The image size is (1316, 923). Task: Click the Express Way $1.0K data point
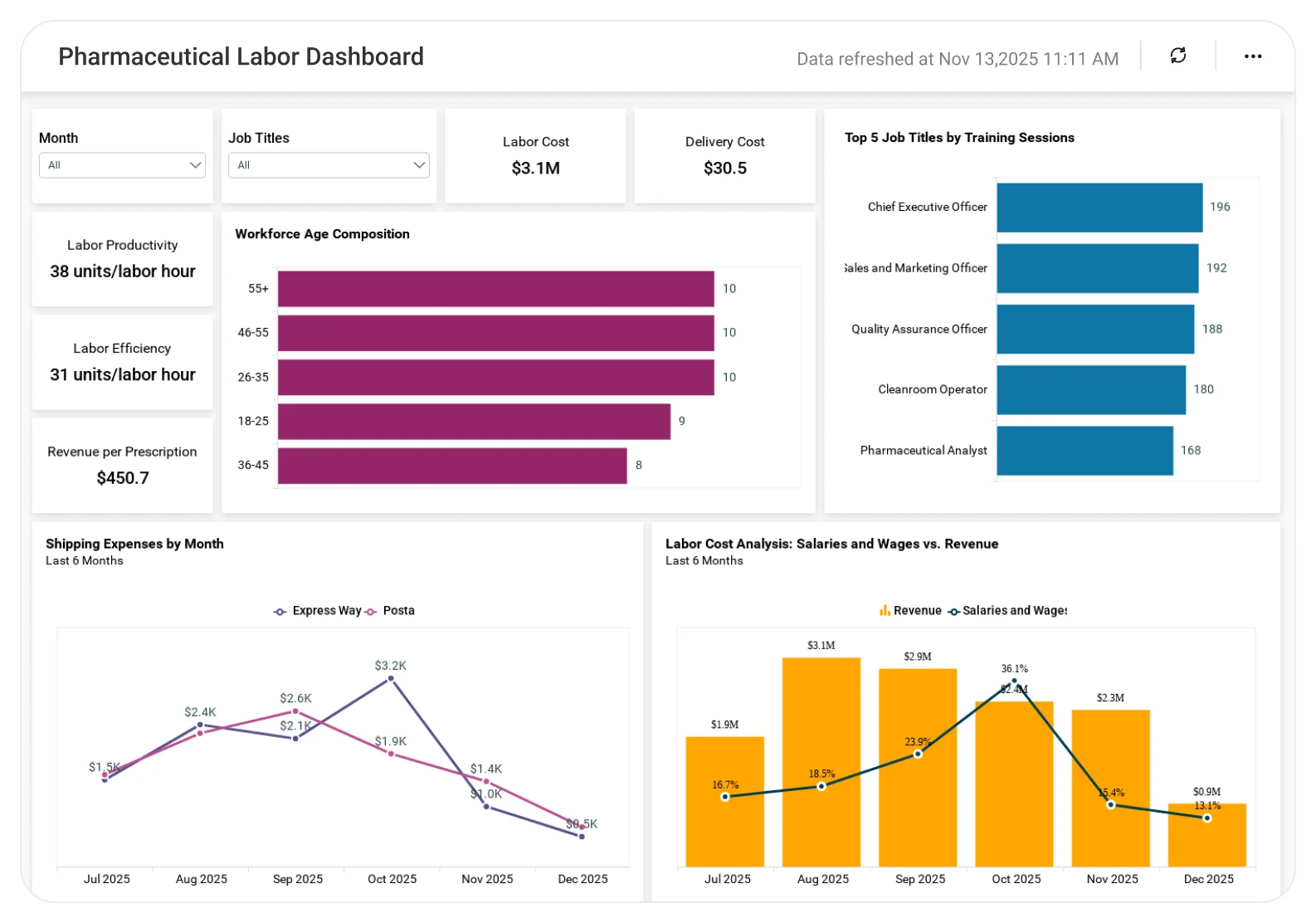486,806
